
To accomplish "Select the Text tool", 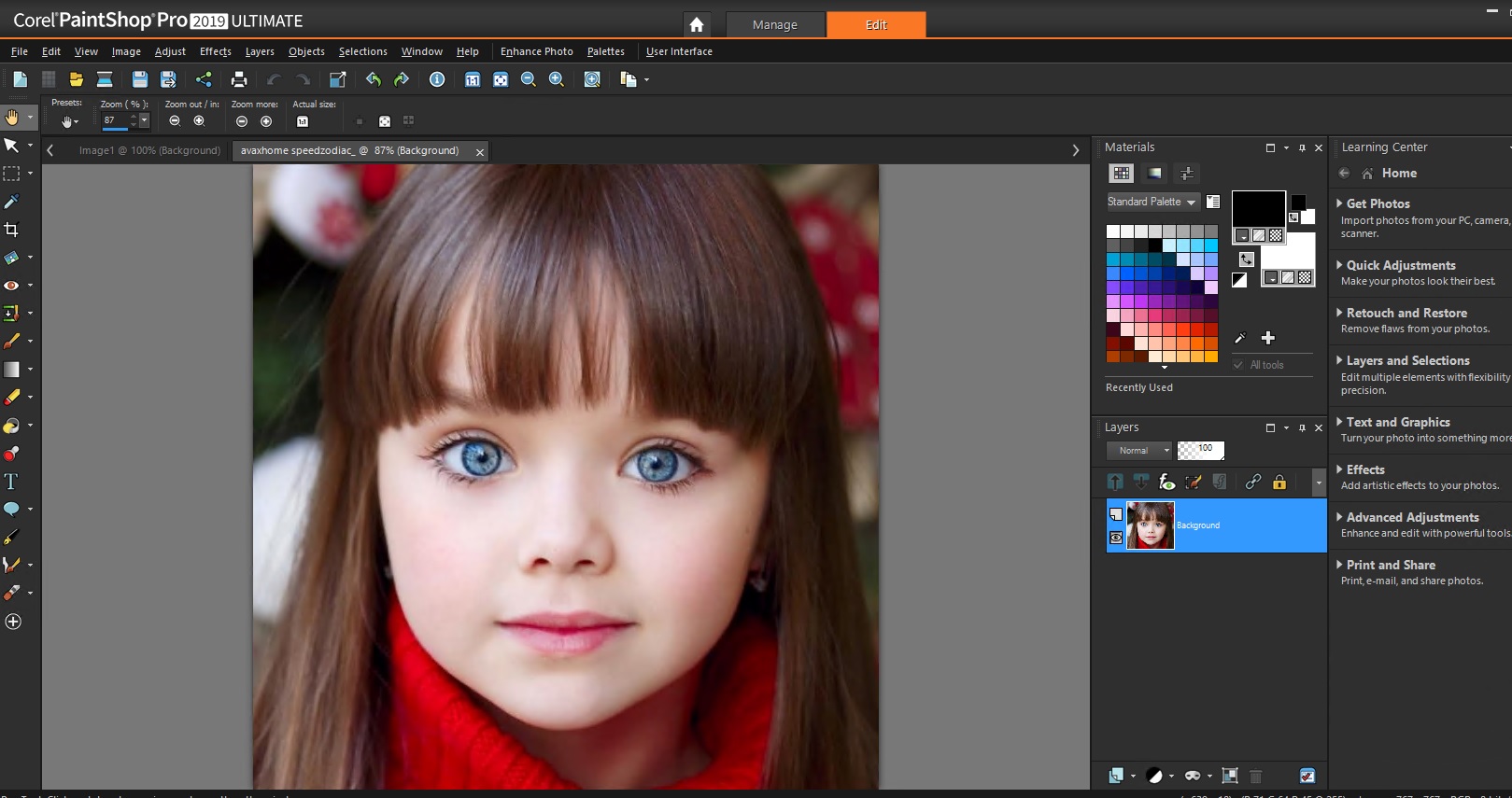I will click(x=12, y=482).
